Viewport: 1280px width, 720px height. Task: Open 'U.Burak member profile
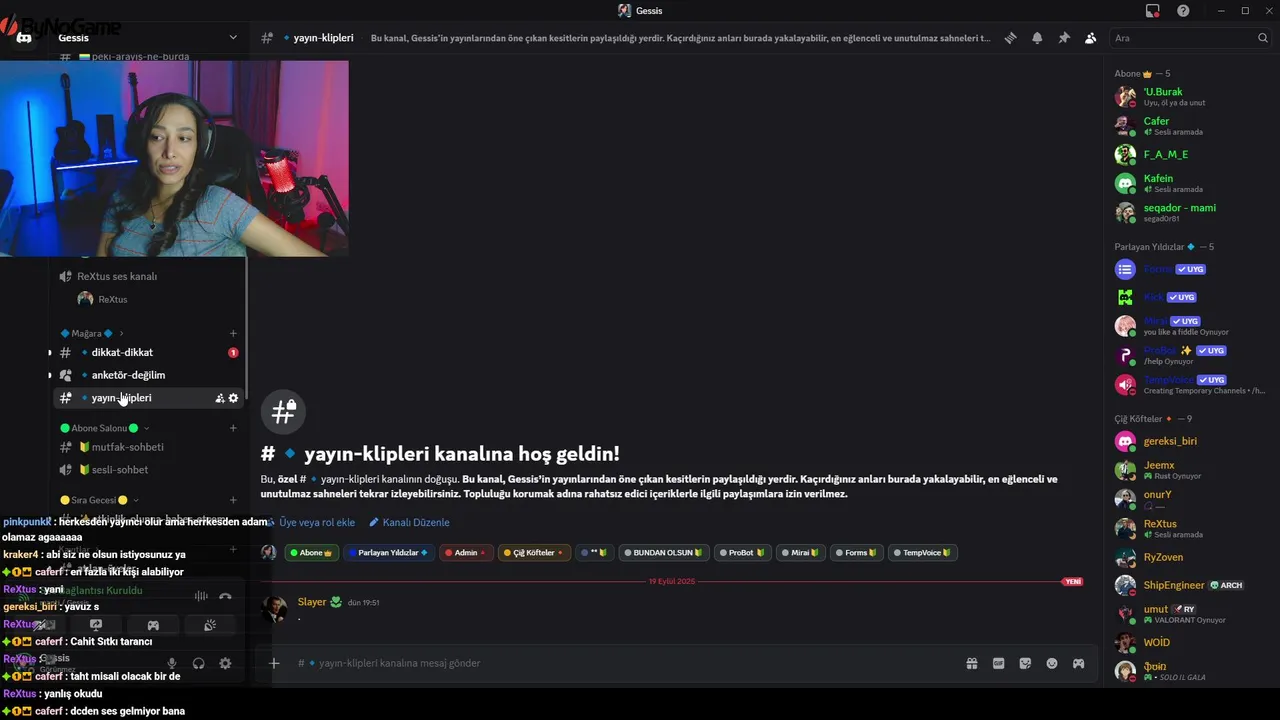click(x=1187, y=96)
